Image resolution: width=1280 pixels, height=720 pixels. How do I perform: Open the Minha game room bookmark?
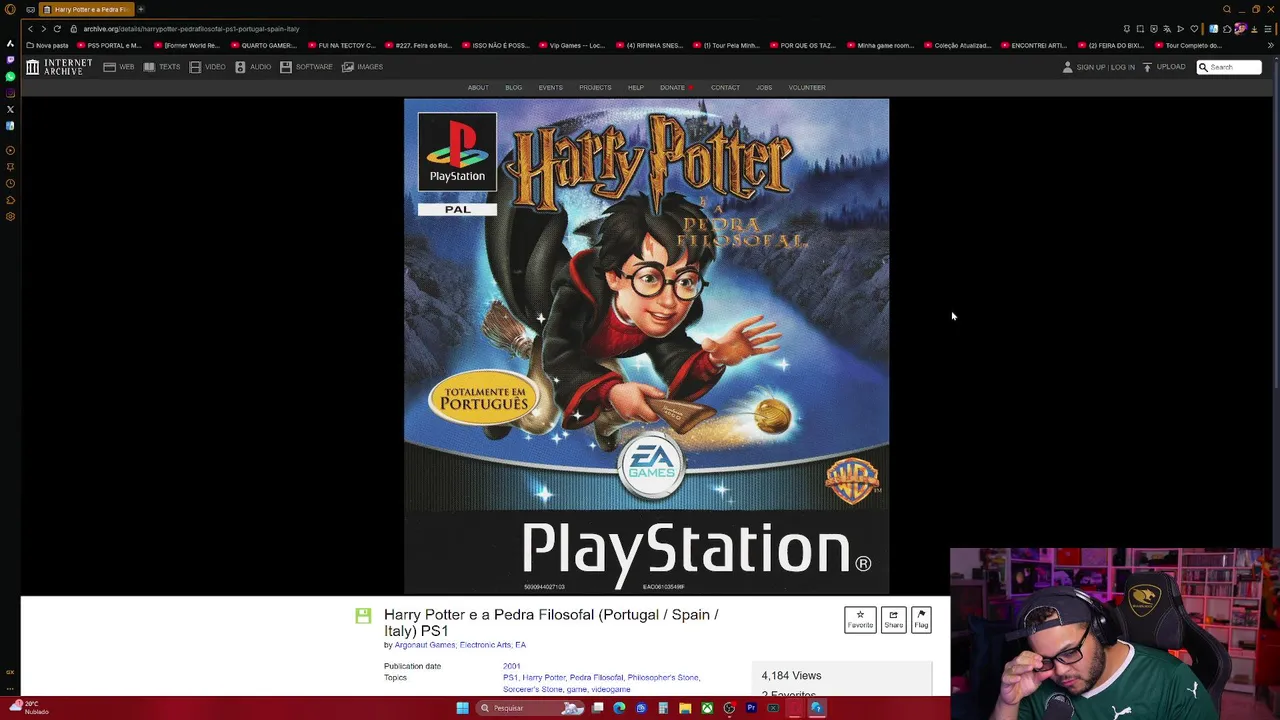pyautogui.click(x=881, y=45)
